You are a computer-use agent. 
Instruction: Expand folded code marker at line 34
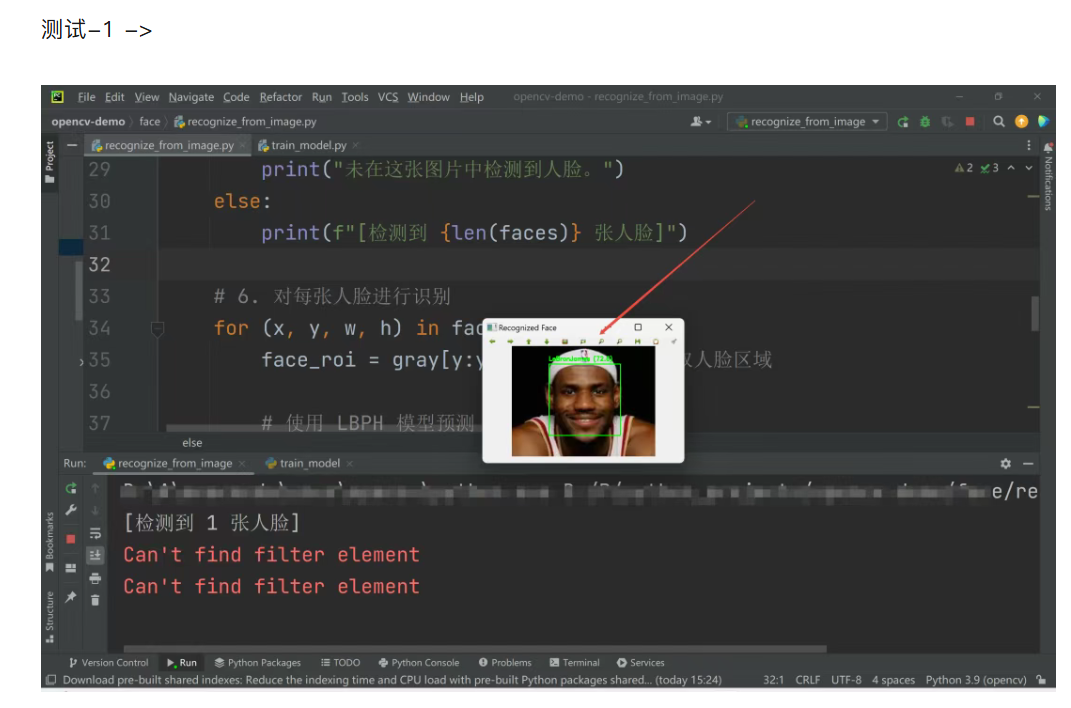pyautogui.click(x=157, y=329)
